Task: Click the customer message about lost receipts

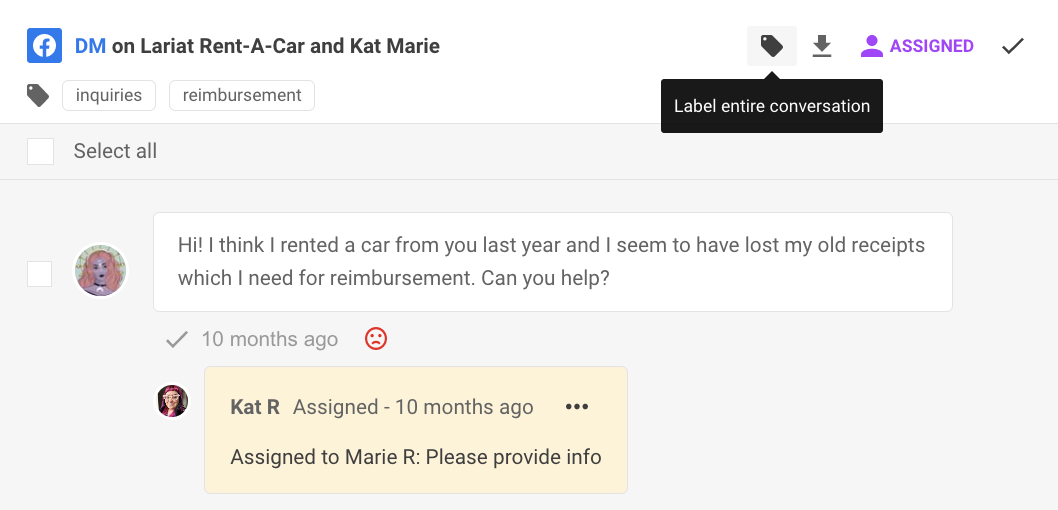Action: (x=553, y=262)
